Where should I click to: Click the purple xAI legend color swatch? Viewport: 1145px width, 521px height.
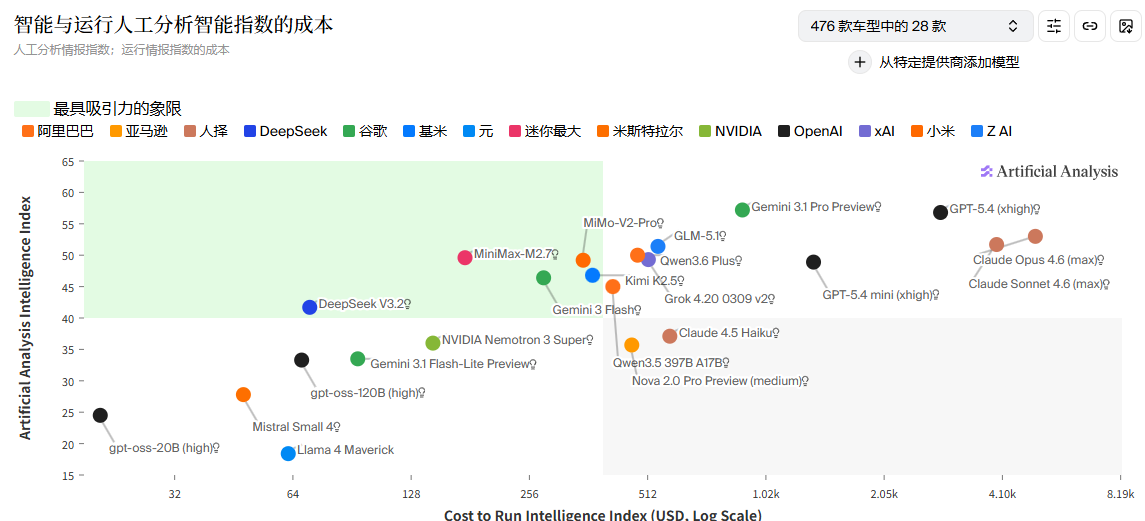[x=865, y=131]
